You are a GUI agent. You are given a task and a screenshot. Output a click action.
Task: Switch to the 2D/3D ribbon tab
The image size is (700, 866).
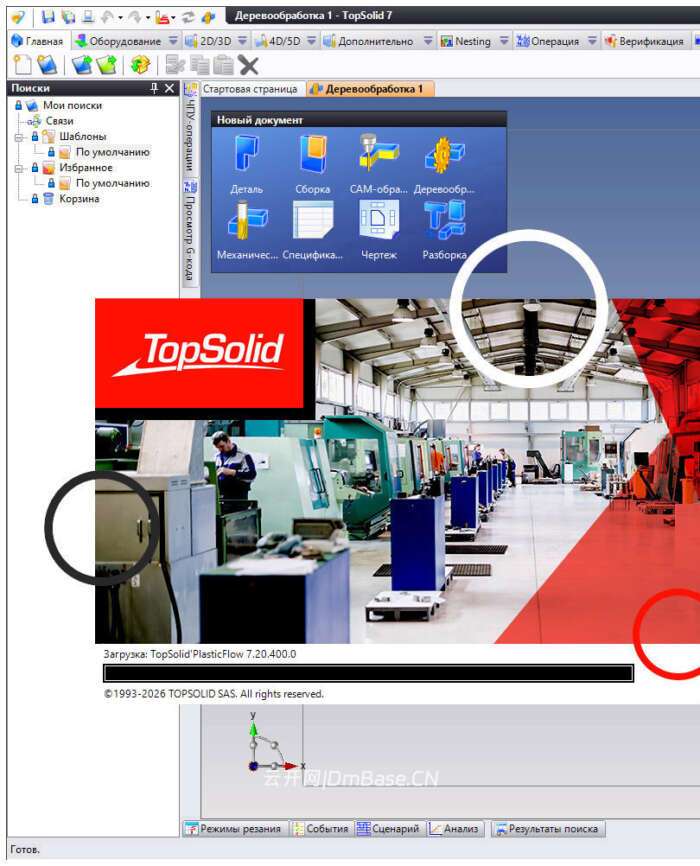coord(209,41)
